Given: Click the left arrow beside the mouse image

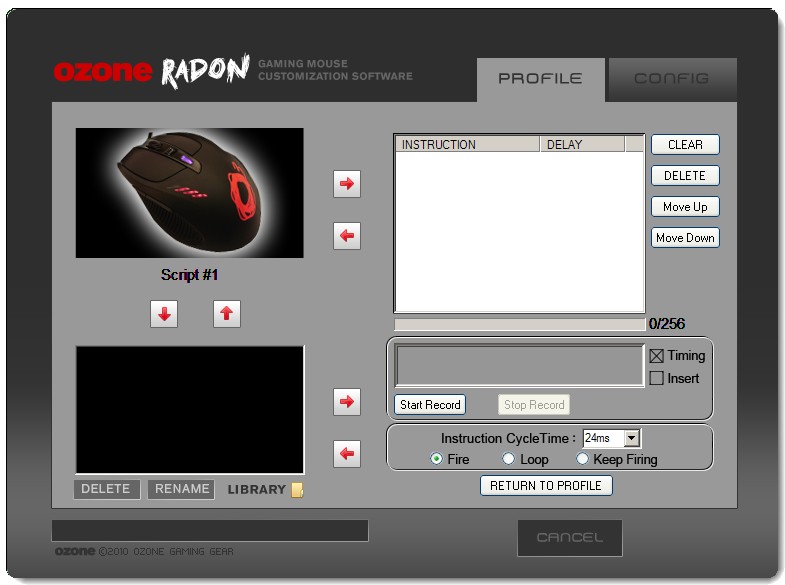Looking at the screenshot, I should [346, 237].
